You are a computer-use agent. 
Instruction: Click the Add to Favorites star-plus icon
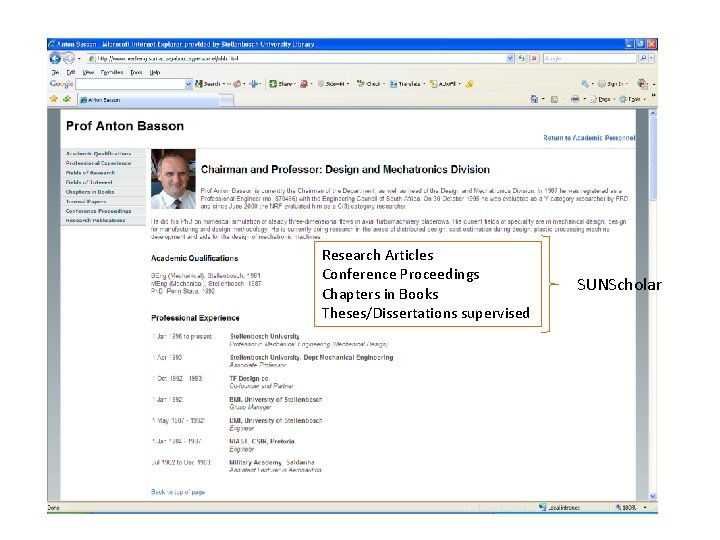click(x=67, y=99)
